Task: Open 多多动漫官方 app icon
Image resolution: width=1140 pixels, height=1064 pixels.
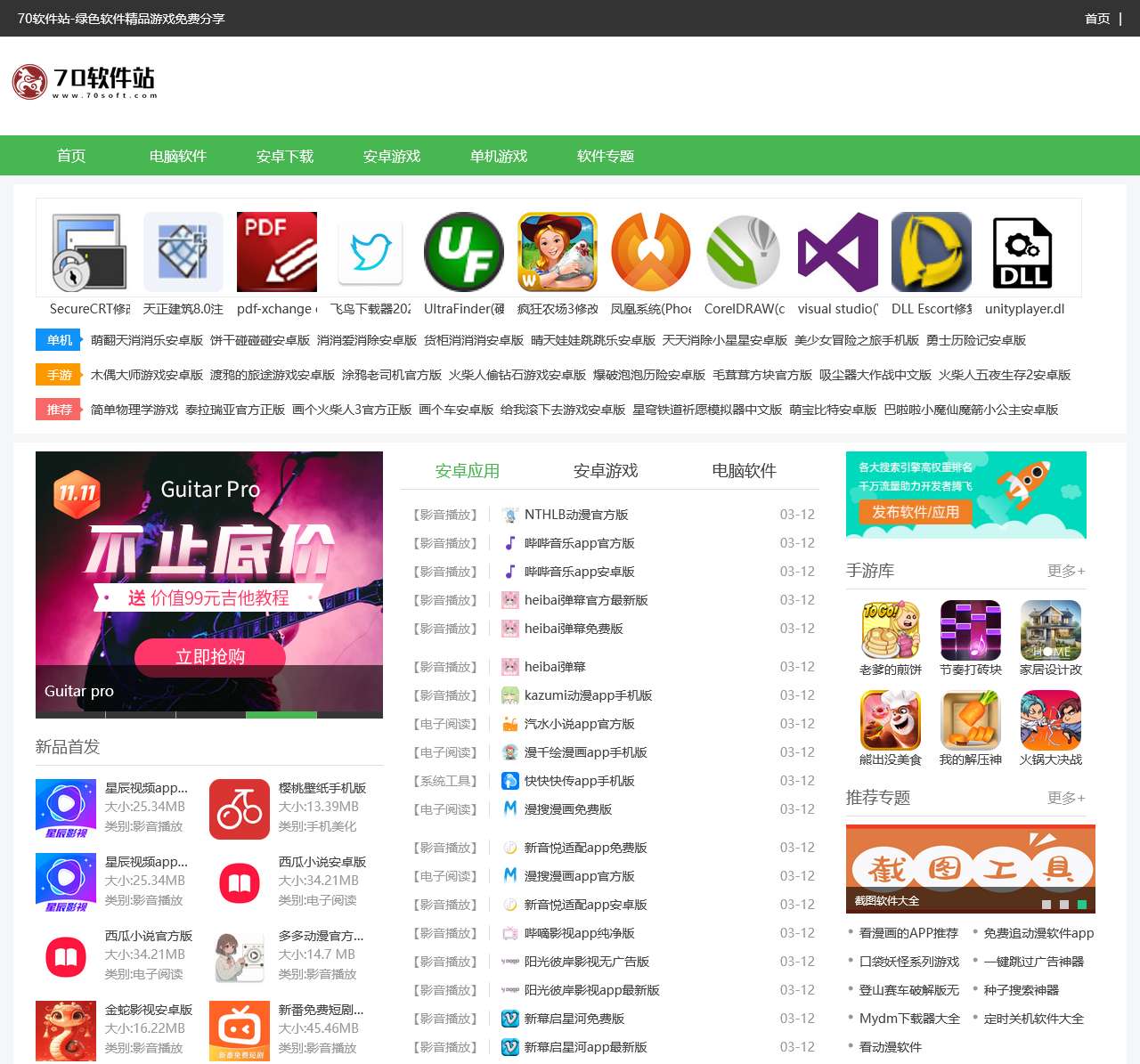Action: click(240, 957)
